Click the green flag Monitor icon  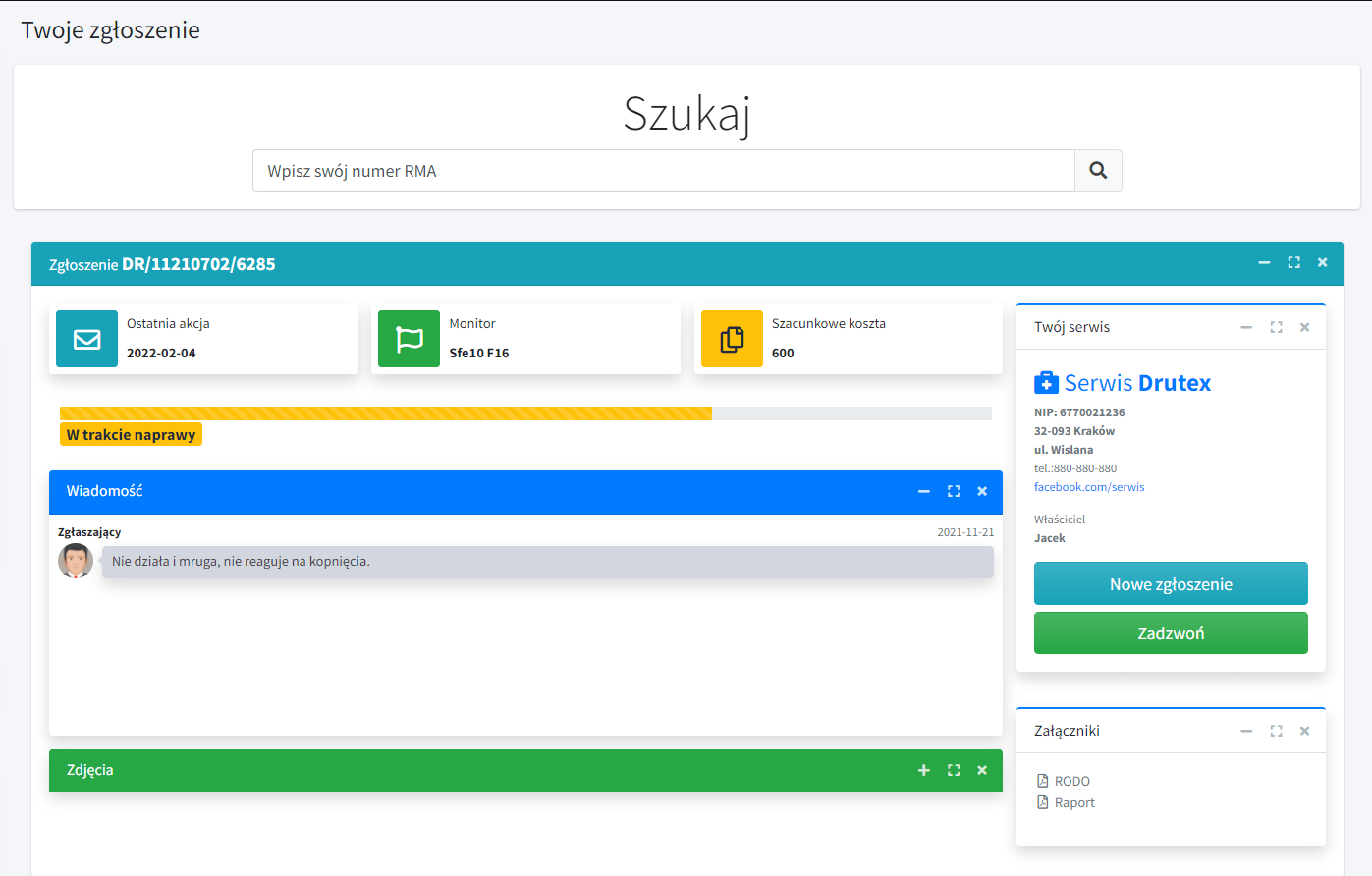pos(409,339)
